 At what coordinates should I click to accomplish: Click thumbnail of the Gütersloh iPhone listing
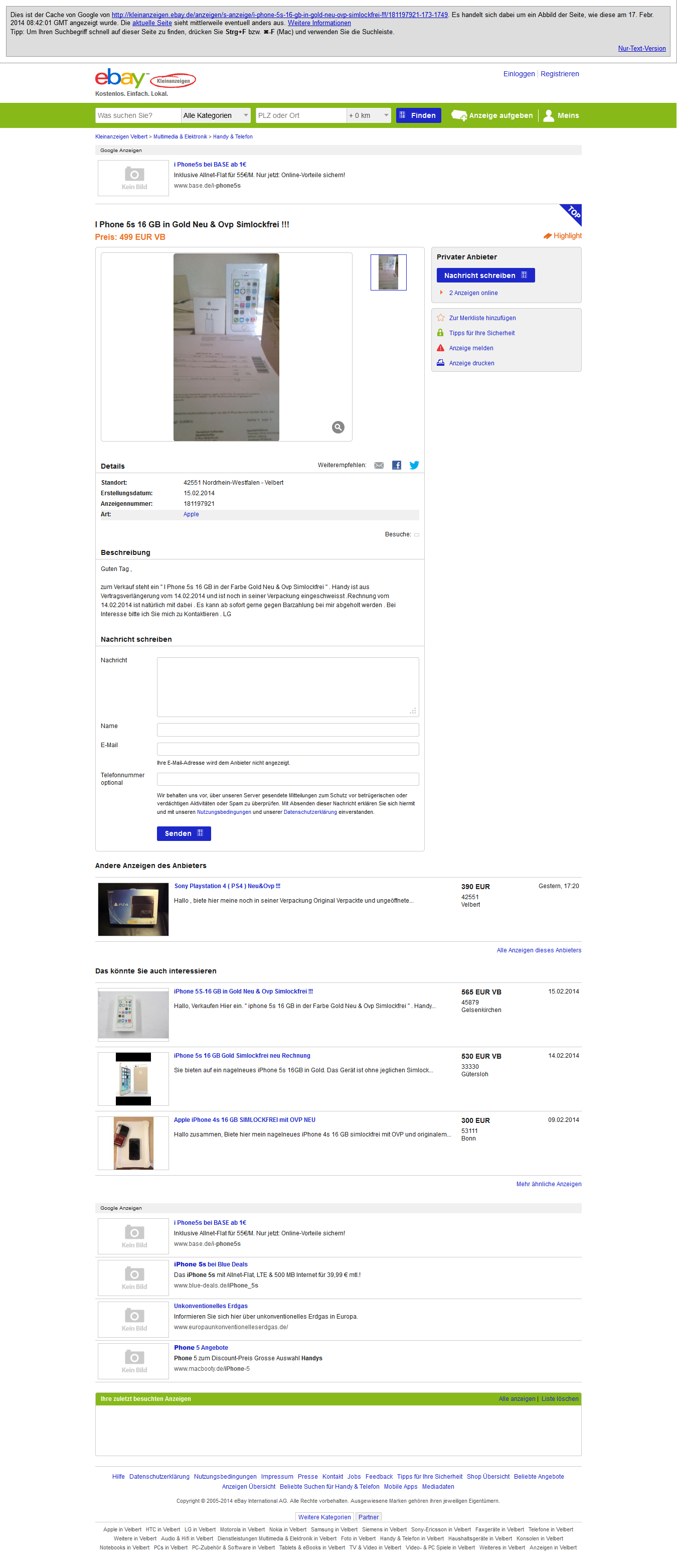click(x=133, y=1079)
